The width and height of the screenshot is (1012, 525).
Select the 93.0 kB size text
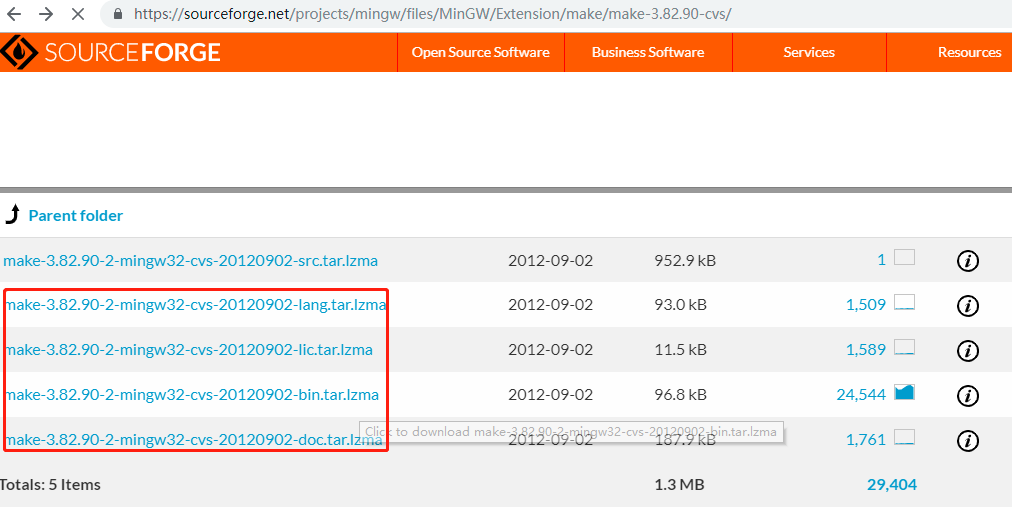(680, 304)
